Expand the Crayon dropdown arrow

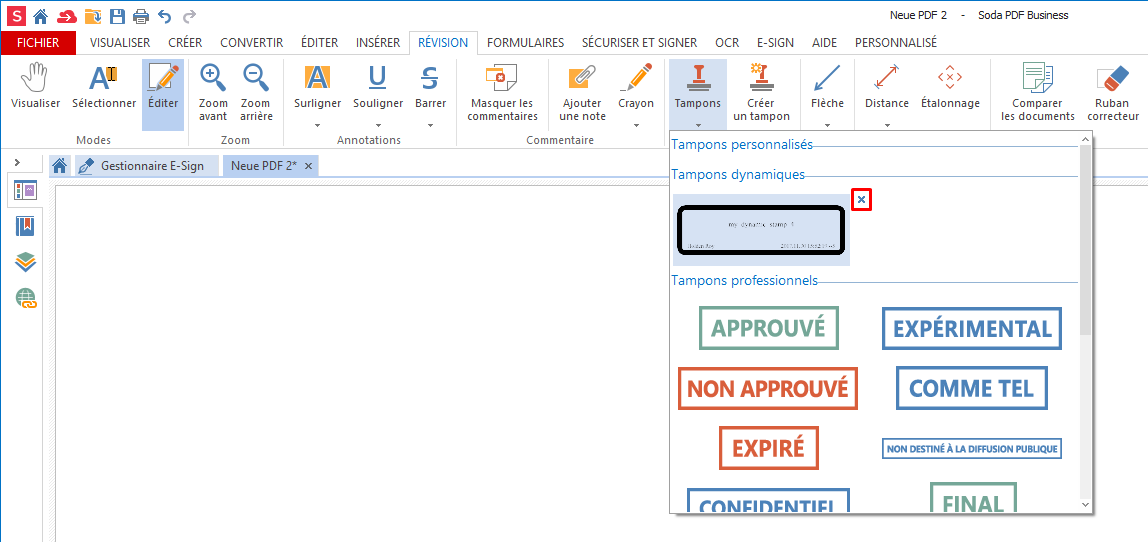point(636,125)
